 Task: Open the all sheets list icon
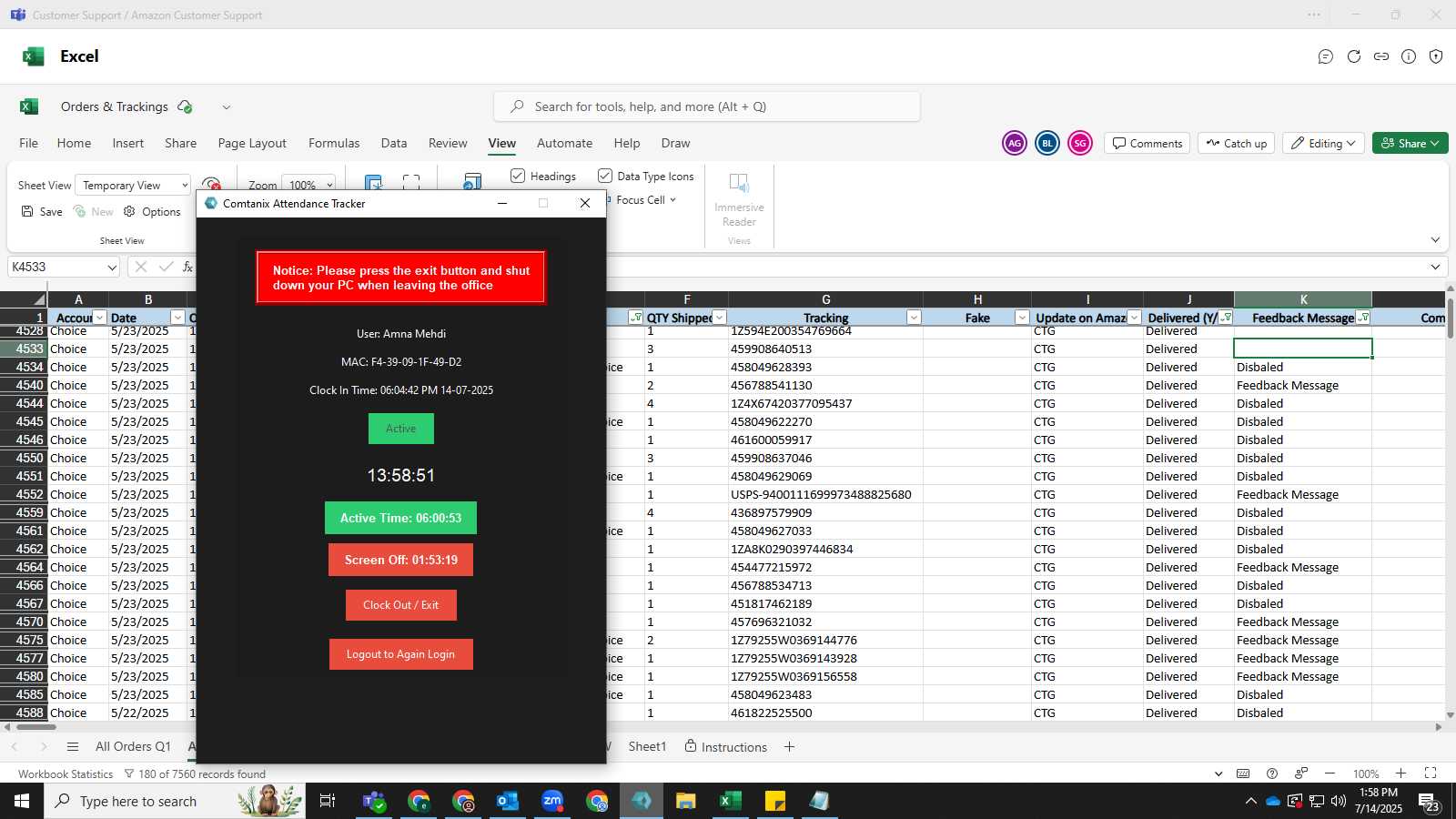[73, 747]
